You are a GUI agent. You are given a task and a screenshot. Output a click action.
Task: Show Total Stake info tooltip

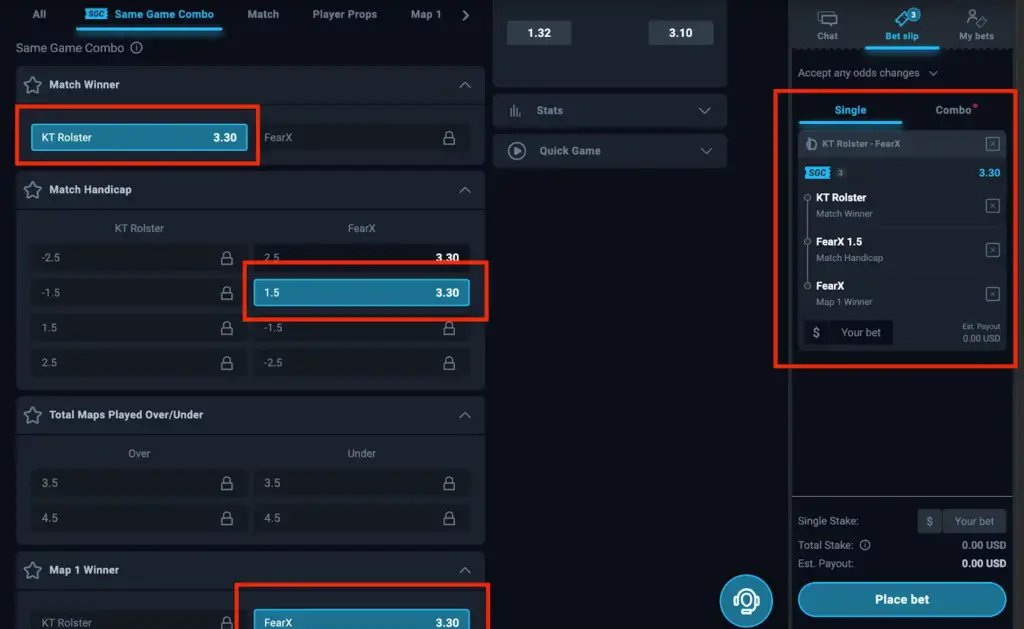point(865,545)
